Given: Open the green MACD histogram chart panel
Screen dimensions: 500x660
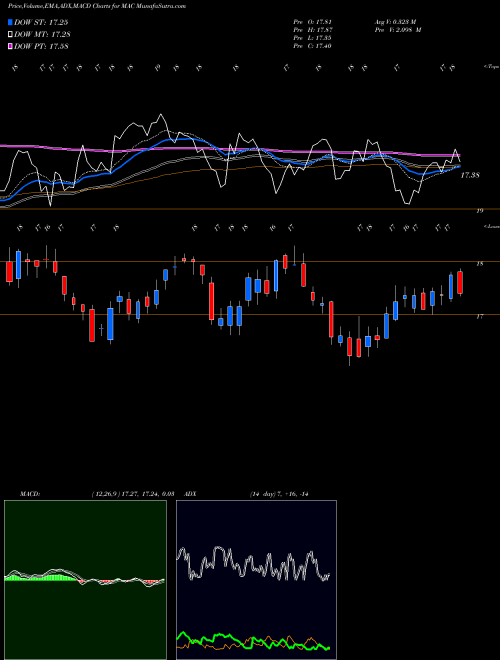Looking at the screenshot, I should pyautogui.click(x=85, y=580).
